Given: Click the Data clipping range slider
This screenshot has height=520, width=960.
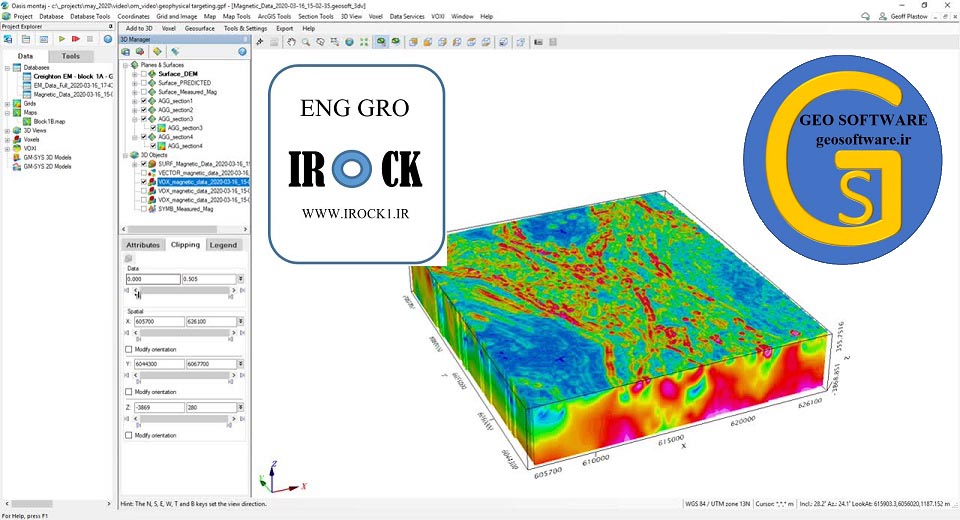Looking at the screenshot, I should click(x=184, y=290).
